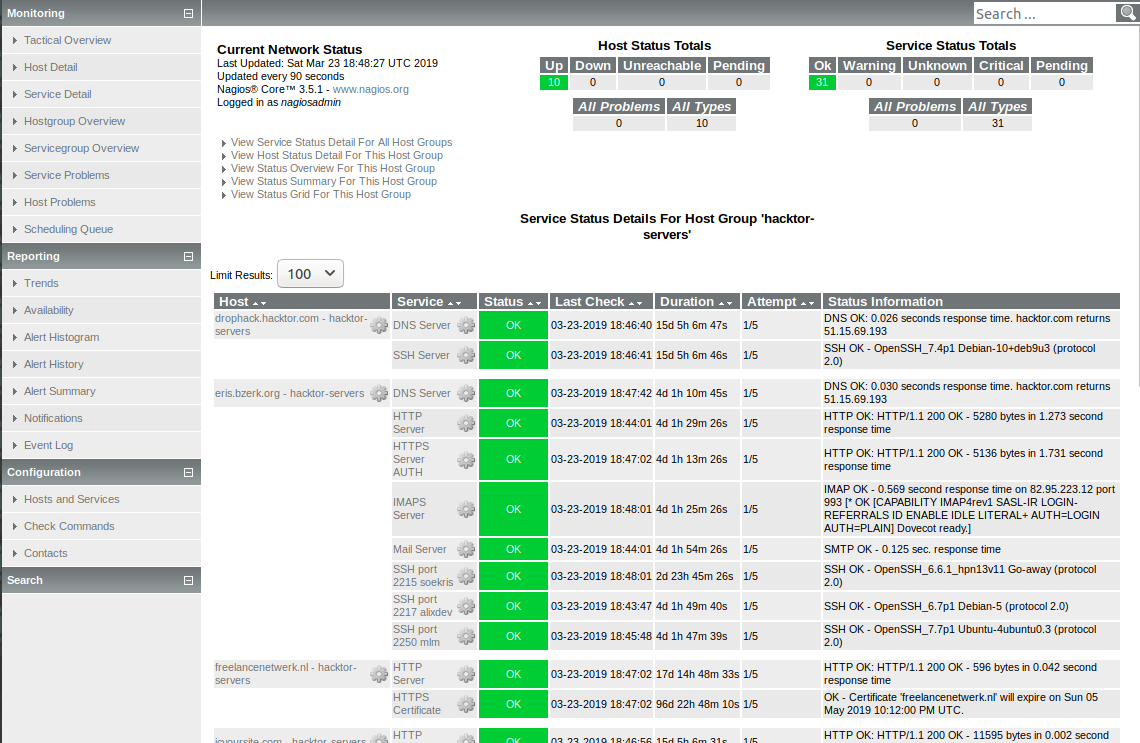Click the magnifier search icon
Image resolution: width=1140 pixels, height=743 pixels.
pyautogui.click(x=1126, y=13)
